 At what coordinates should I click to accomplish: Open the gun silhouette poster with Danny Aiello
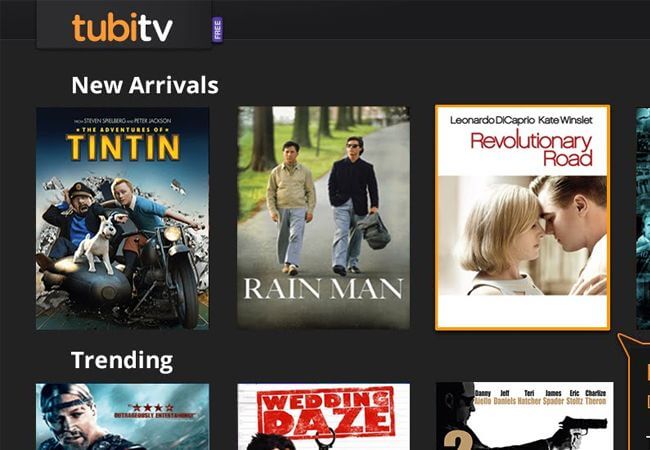[525, 416]
